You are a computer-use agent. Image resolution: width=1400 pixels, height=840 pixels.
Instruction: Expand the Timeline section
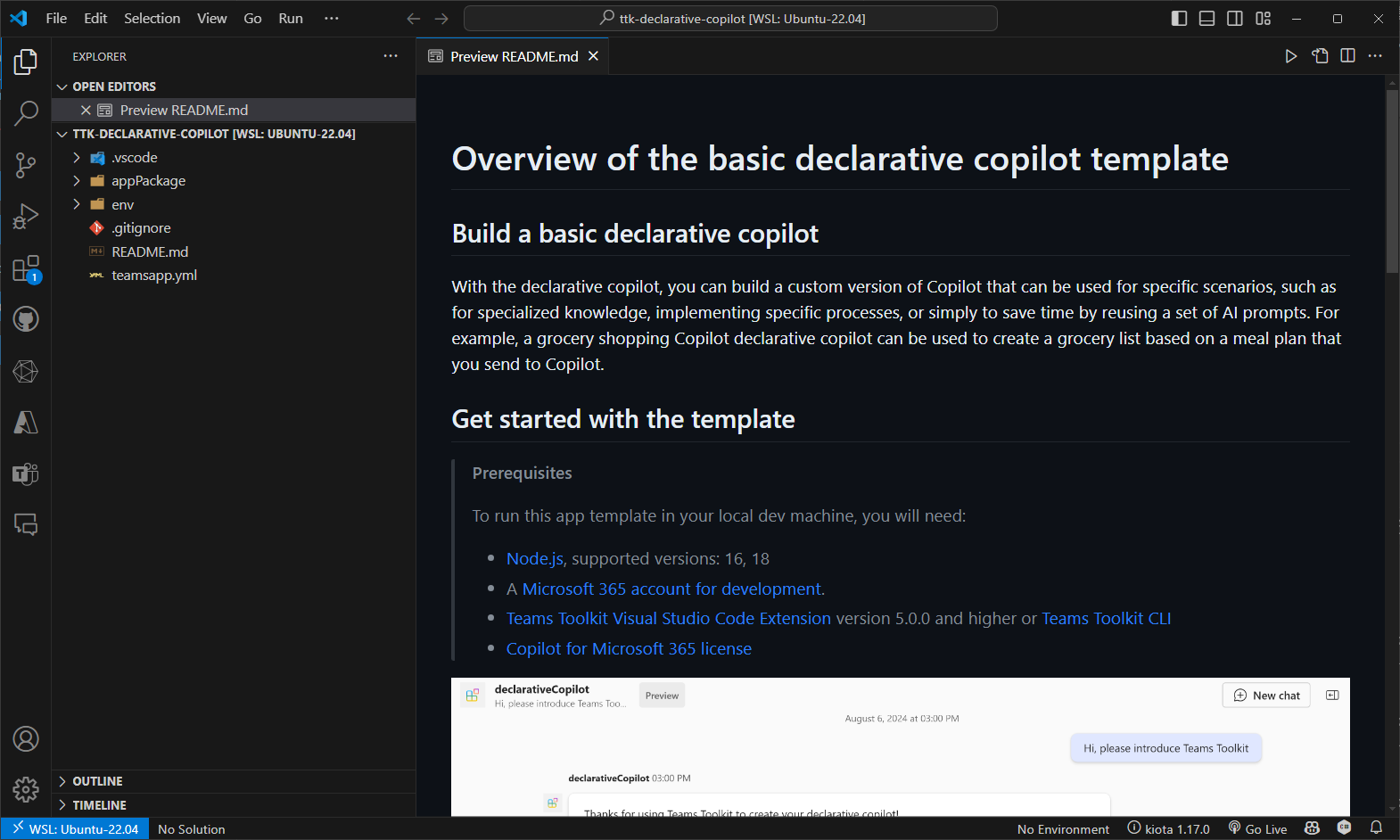tap(234, 805)
